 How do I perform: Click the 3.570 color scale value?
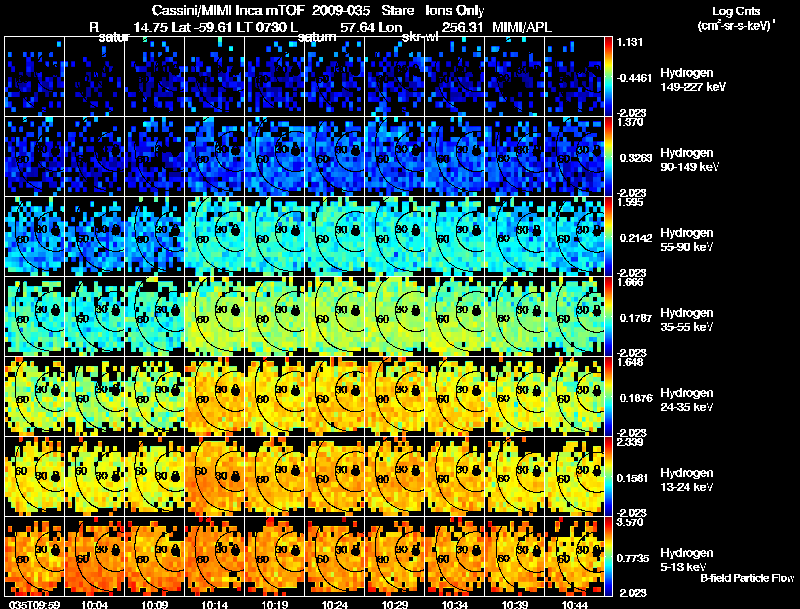coord(630,522)
